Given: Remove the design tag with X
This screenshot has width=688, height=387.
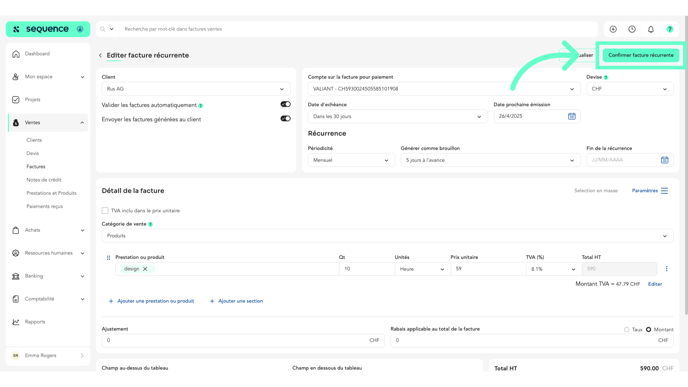Looking at the screenshot, I should click(145, 269).
